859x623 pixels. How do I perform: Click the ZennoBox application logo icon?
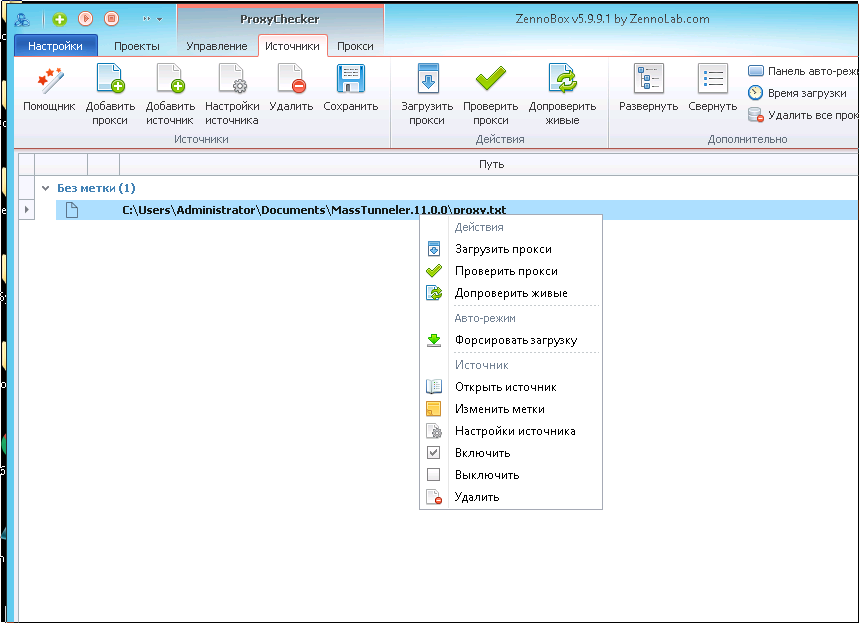point(22,20)
